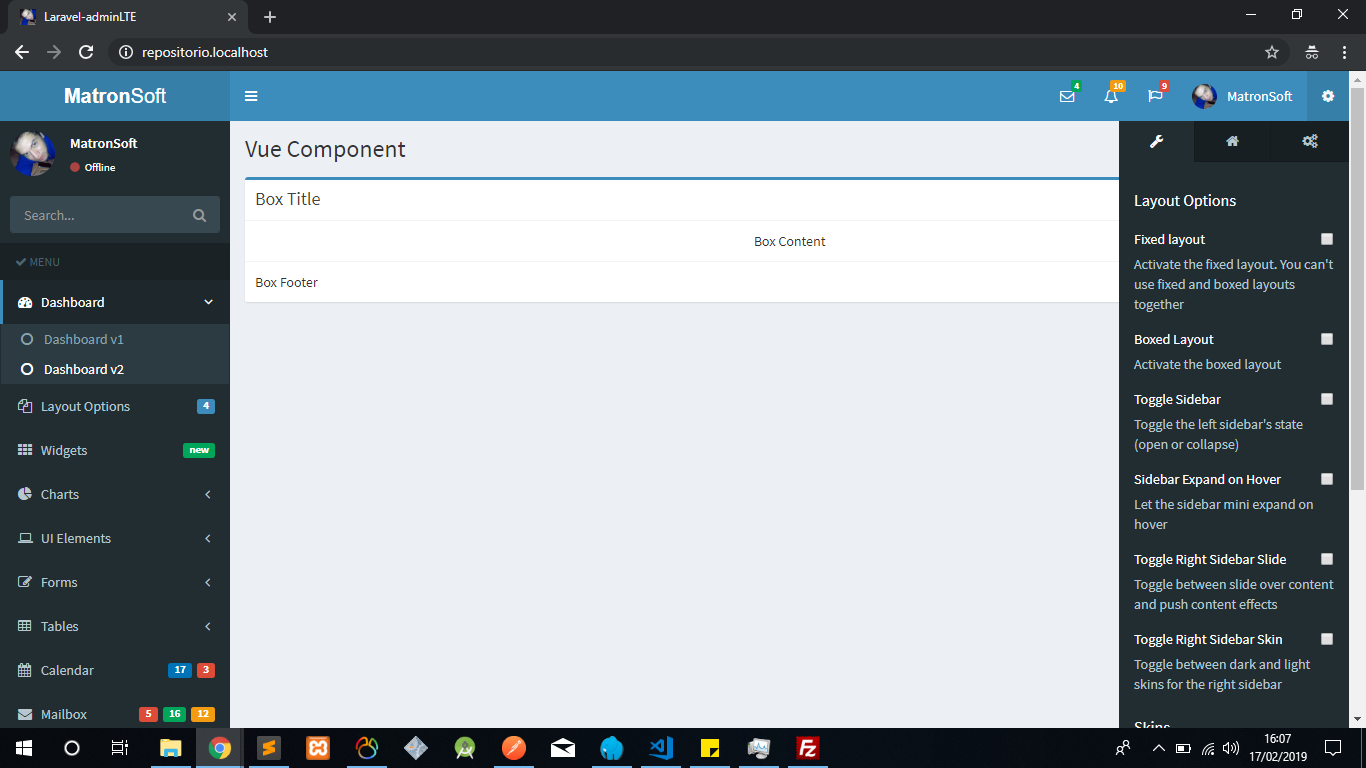Click the Mailbox envelope icon in sidebar
The width and height of the screenshot is (1366, 768).
click(x=25, y=714)
